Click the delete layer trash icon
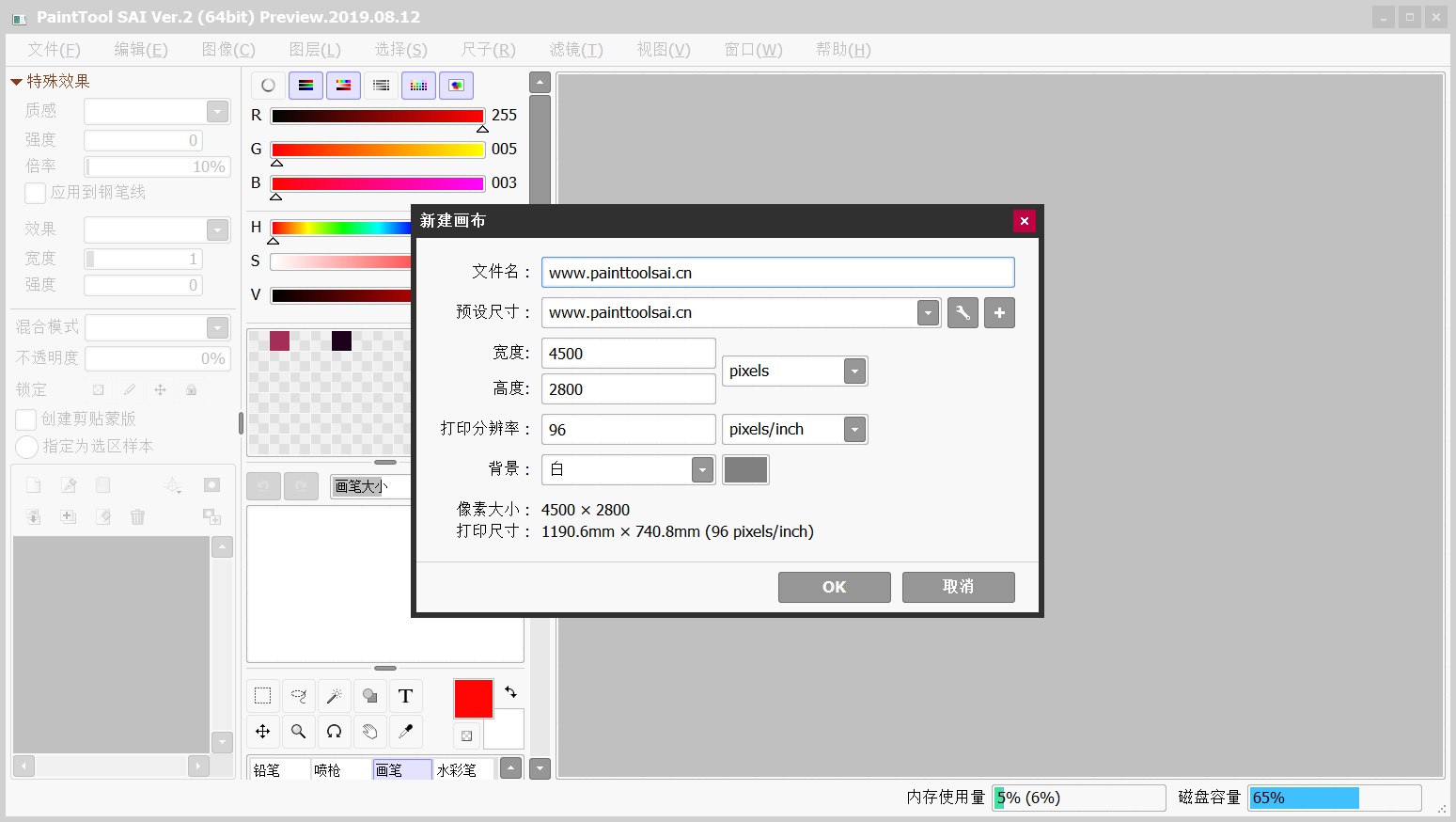This screenshot has width=1456, height=822. pyautogui.click(x=138, y=516)
